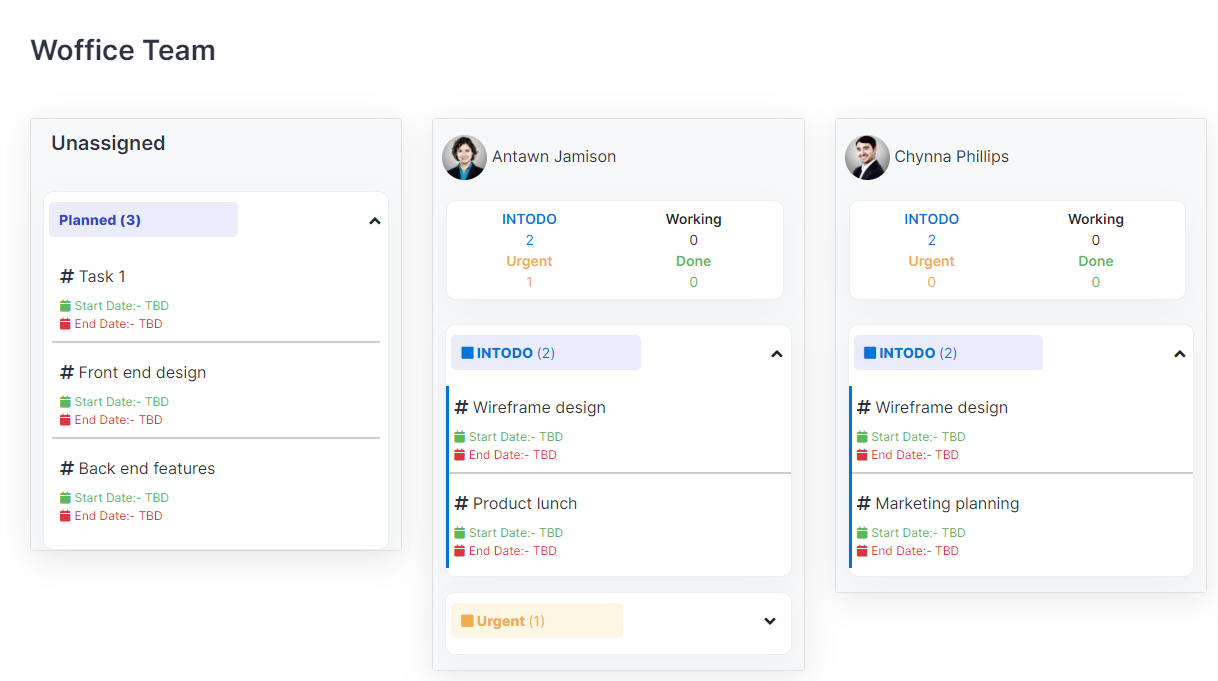Image resolution: width=1218 pixels, height=681 pixels.
Task: Click the hash icon beside "Marketing planning"
Action: click(864, 503)
